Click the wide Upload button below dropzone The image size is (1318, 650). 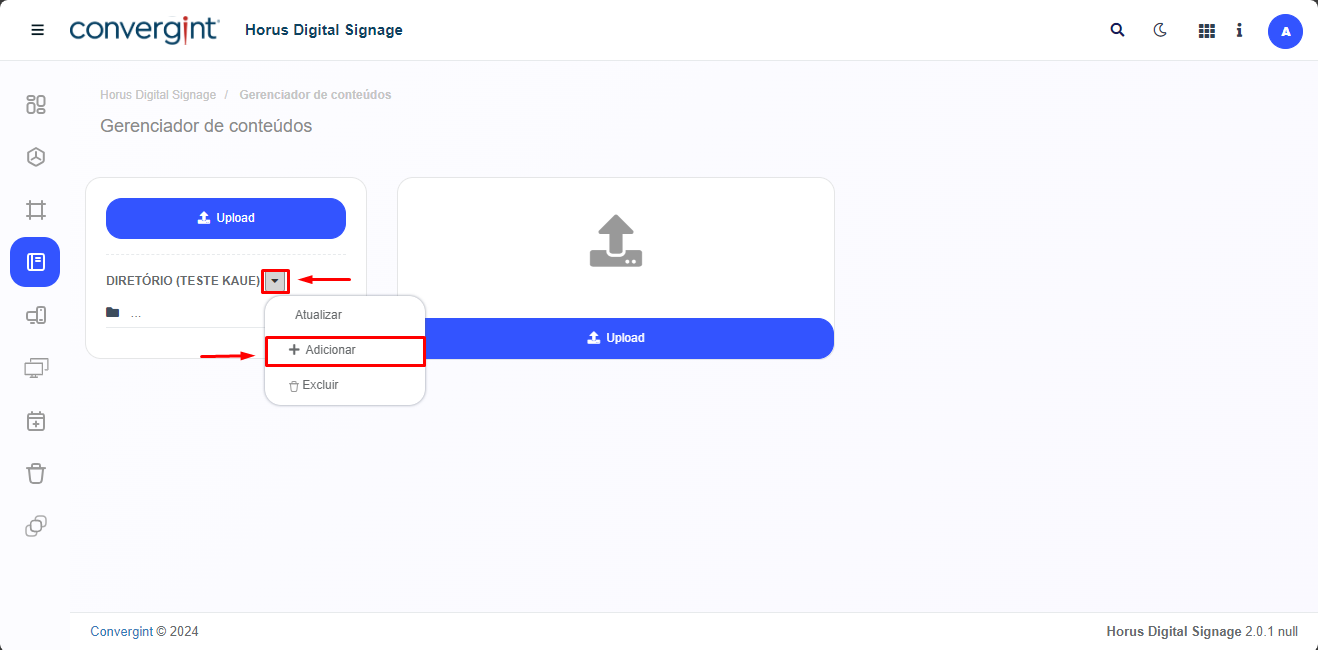pos(616,338)
